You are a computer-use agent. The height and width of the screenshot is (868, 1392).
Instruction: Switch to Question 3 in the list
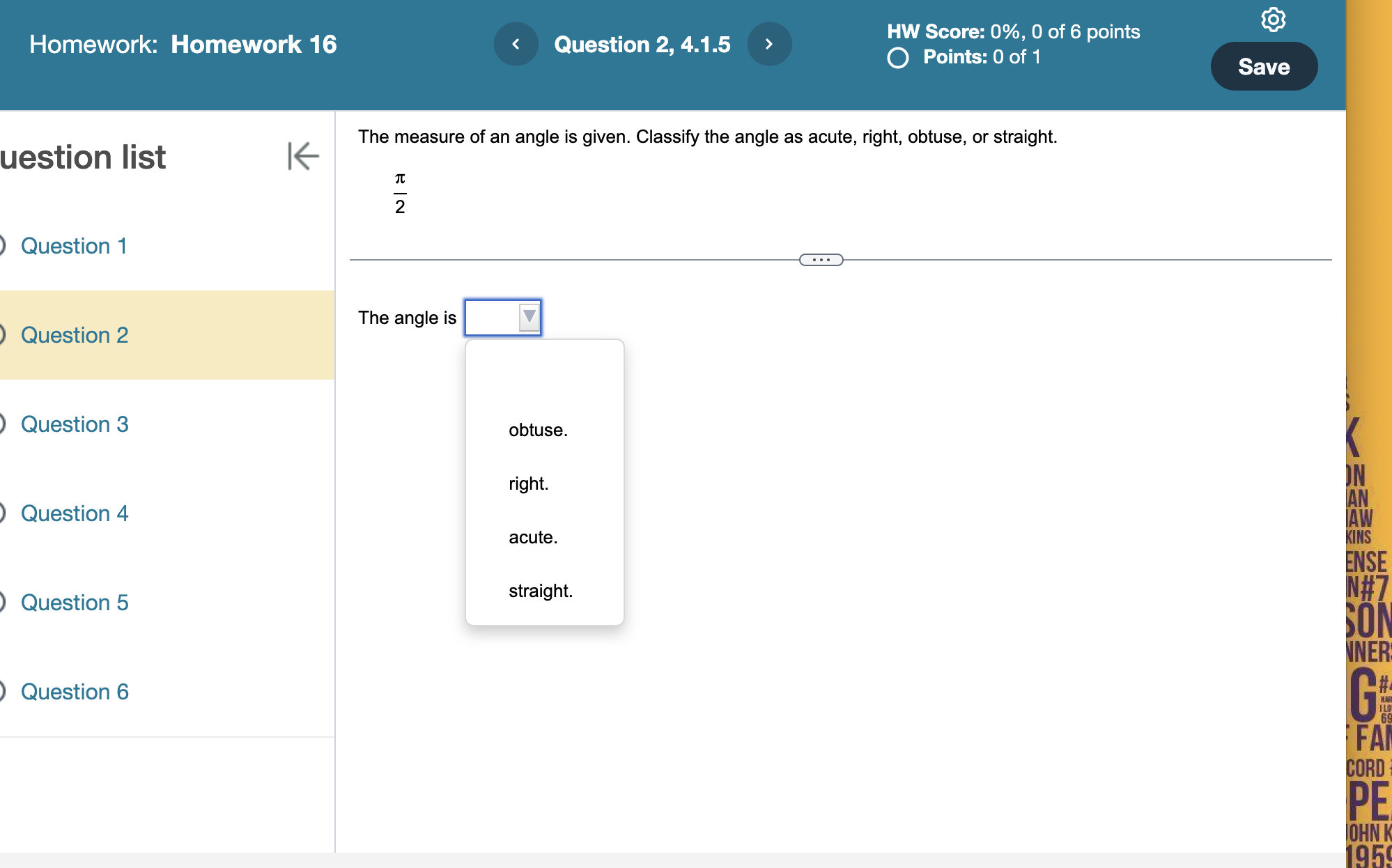click(74, 424)
